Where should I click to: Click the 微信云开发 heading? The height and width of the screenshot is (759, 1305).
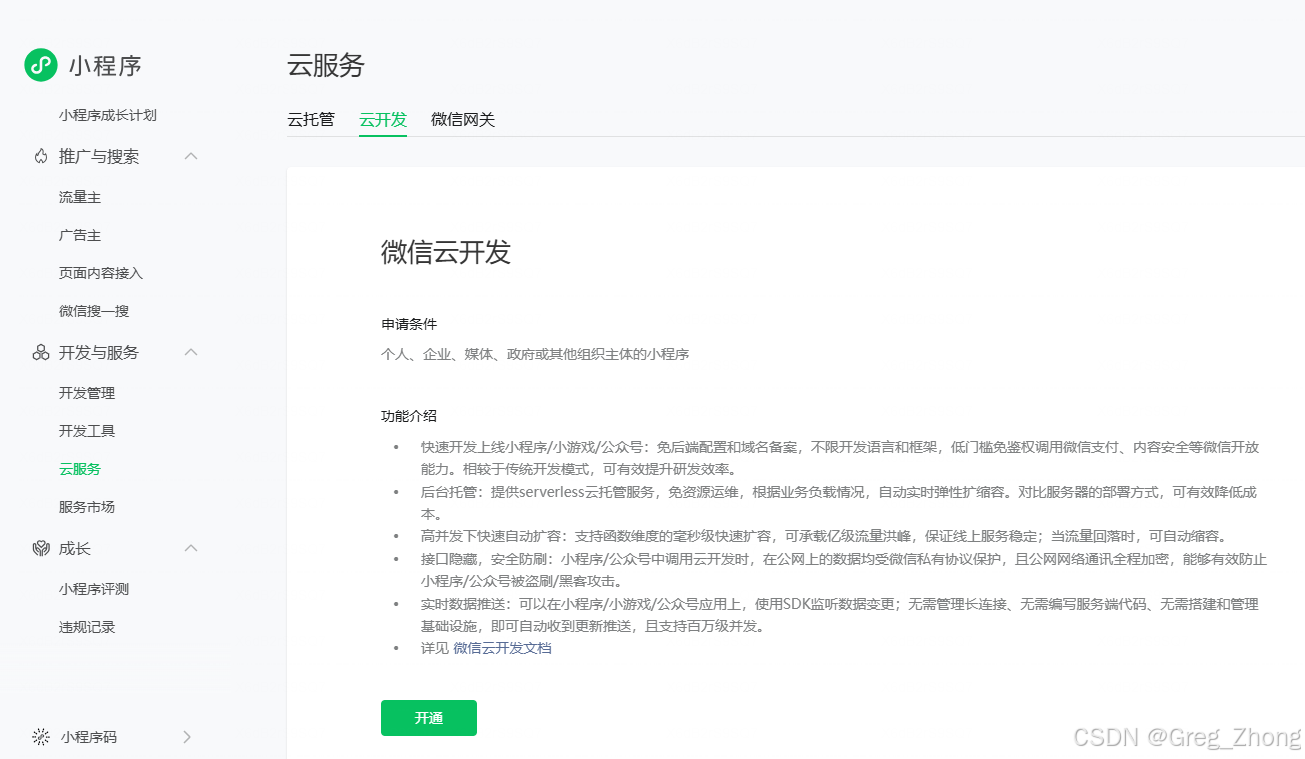pos(446,252)
